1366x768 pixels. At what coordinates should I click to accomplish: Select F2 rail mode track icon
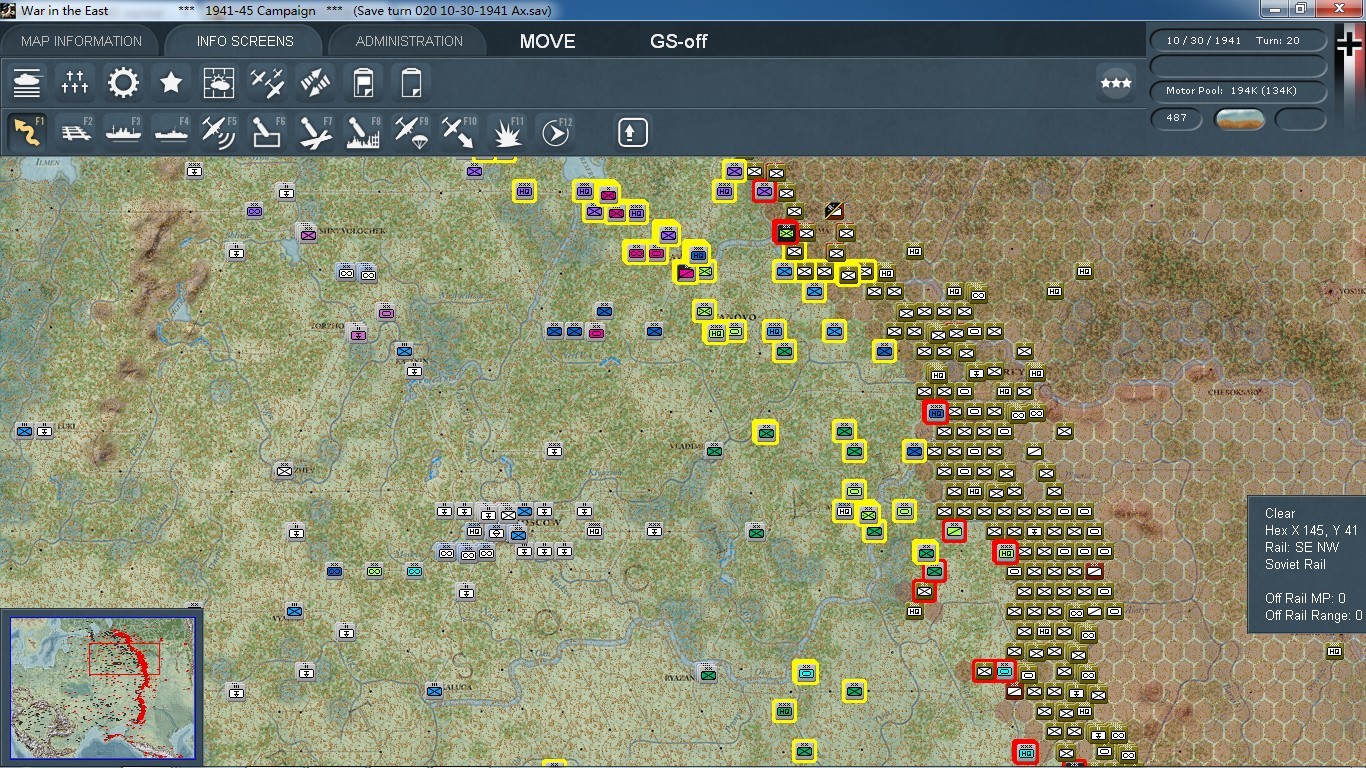(75, 131)
